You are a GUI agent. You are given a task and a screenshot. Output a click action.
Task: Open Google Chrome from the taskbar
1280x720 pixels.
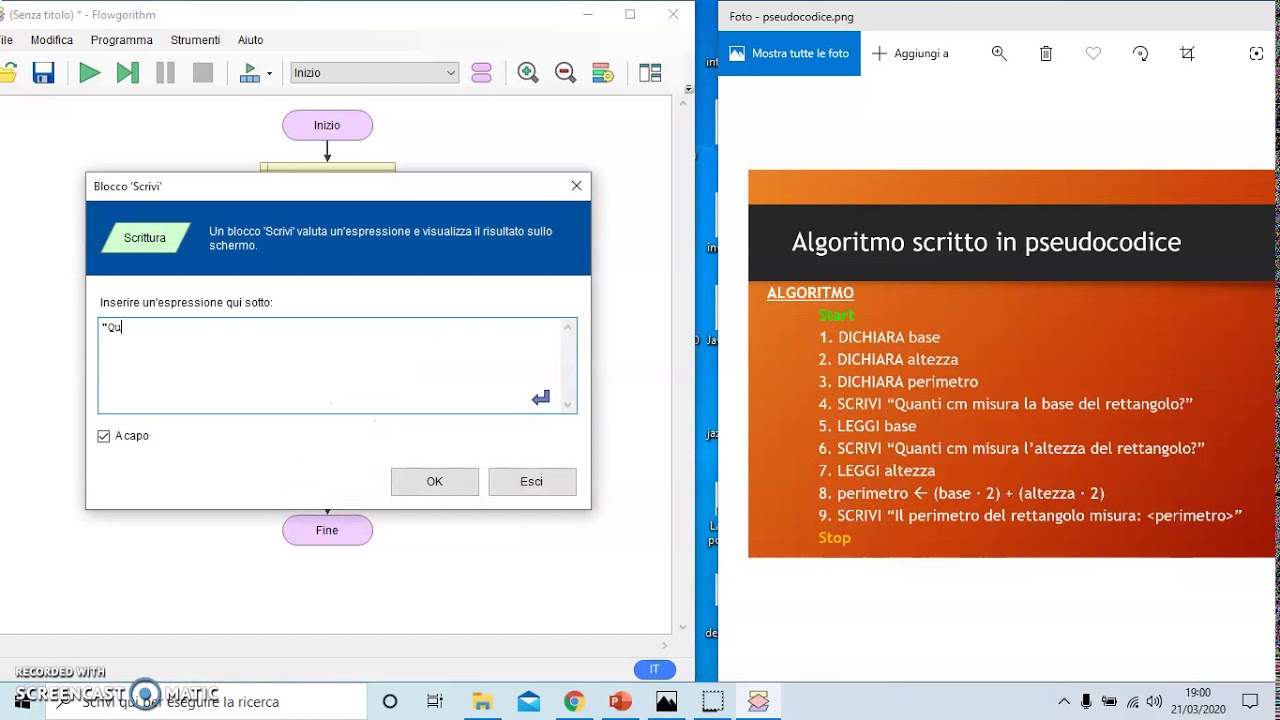574,701
